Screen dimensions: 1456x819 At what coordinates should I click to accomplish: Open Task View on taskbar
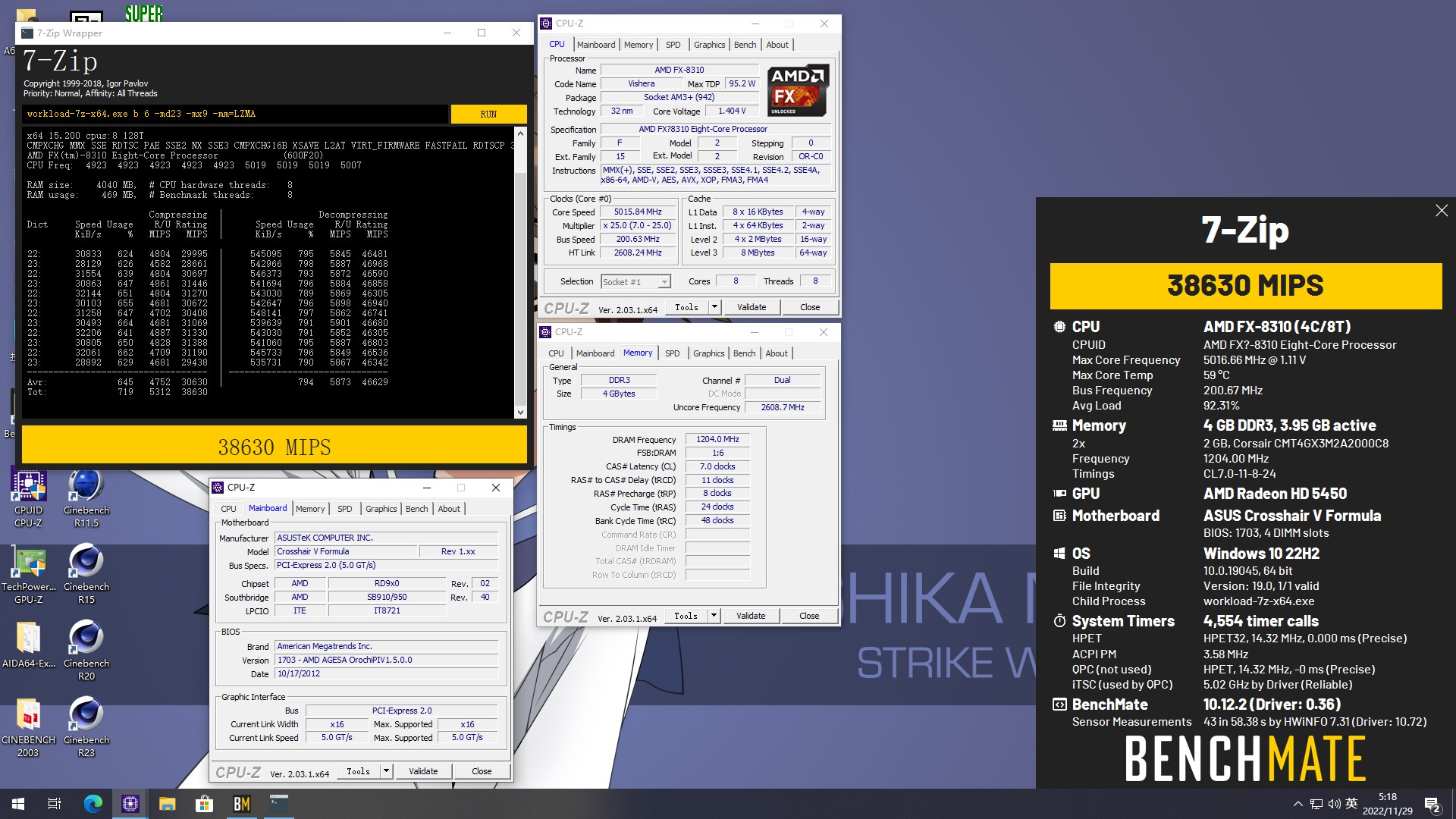(55, 804)
